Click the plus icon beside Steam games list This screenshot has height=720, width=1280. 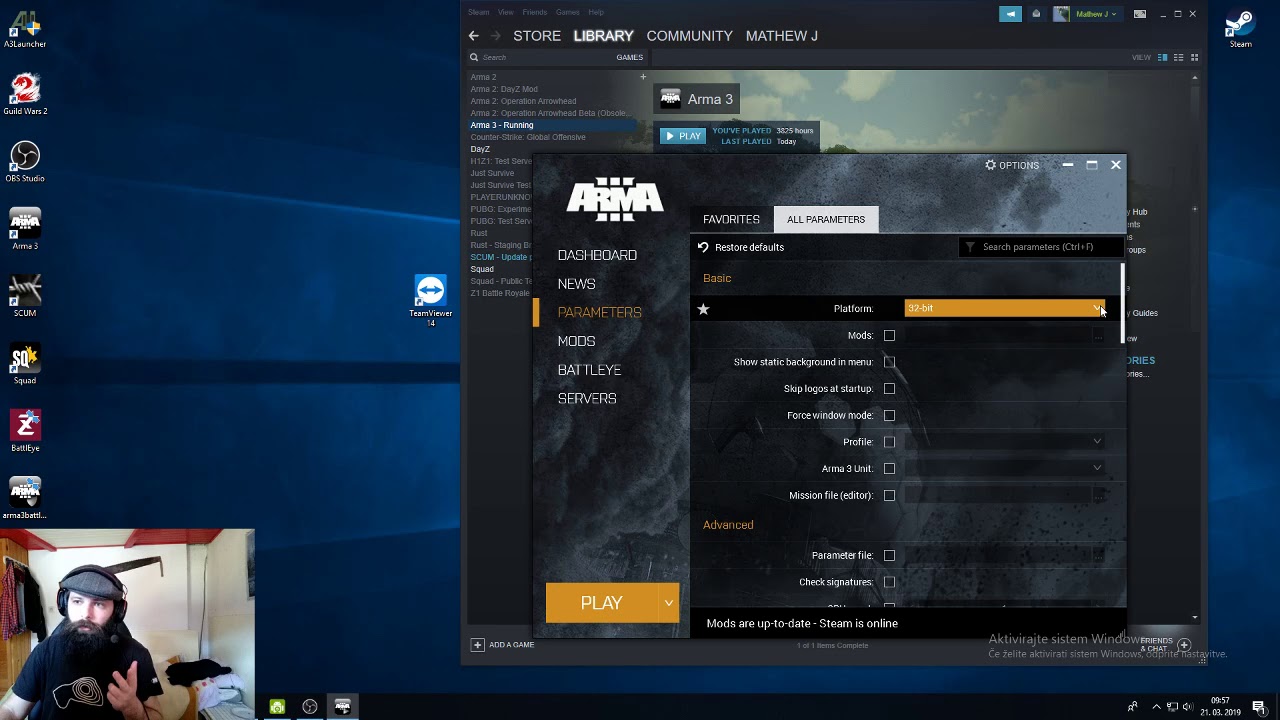coord(643,77)
